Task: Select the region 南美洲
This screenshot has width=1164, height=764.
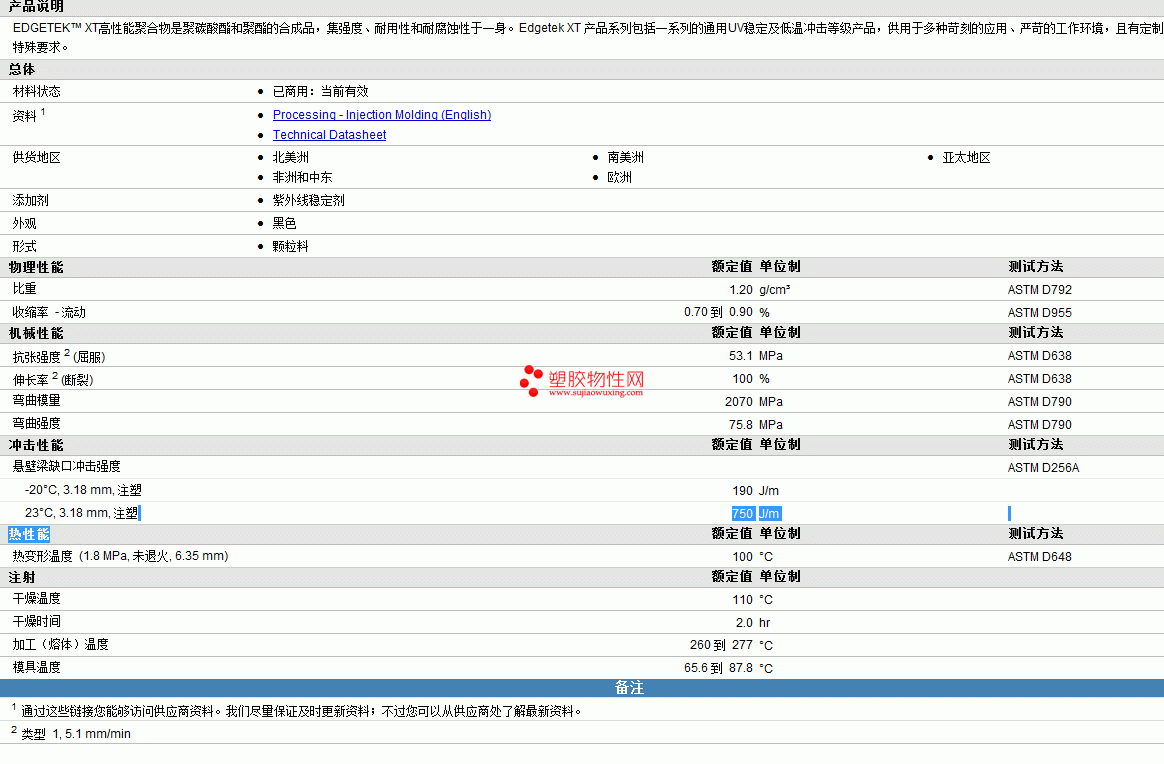Action: click(x=625, y=157)
